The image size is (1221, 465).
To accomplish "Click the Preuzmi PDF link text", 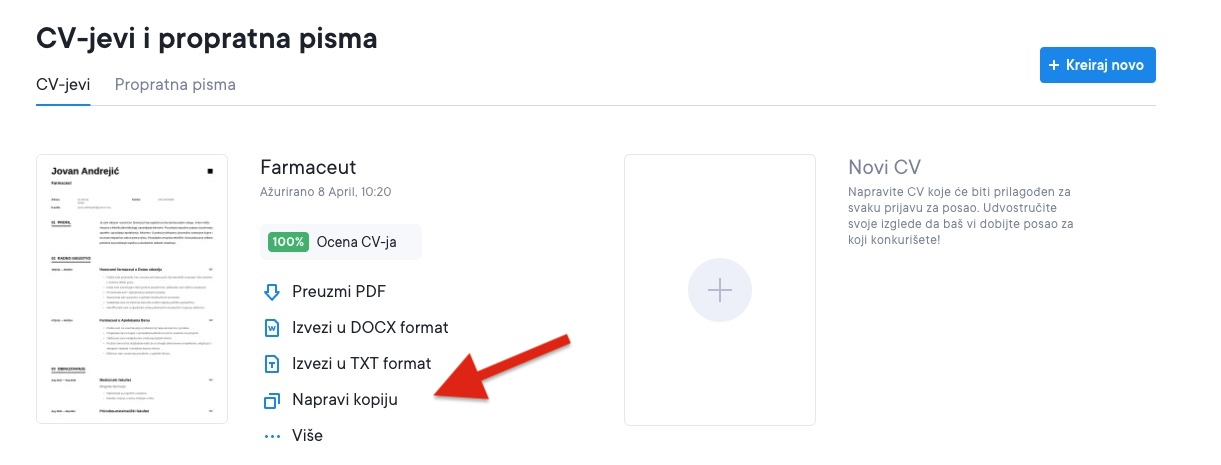I will pyautogui.click(x=339, y=292).
